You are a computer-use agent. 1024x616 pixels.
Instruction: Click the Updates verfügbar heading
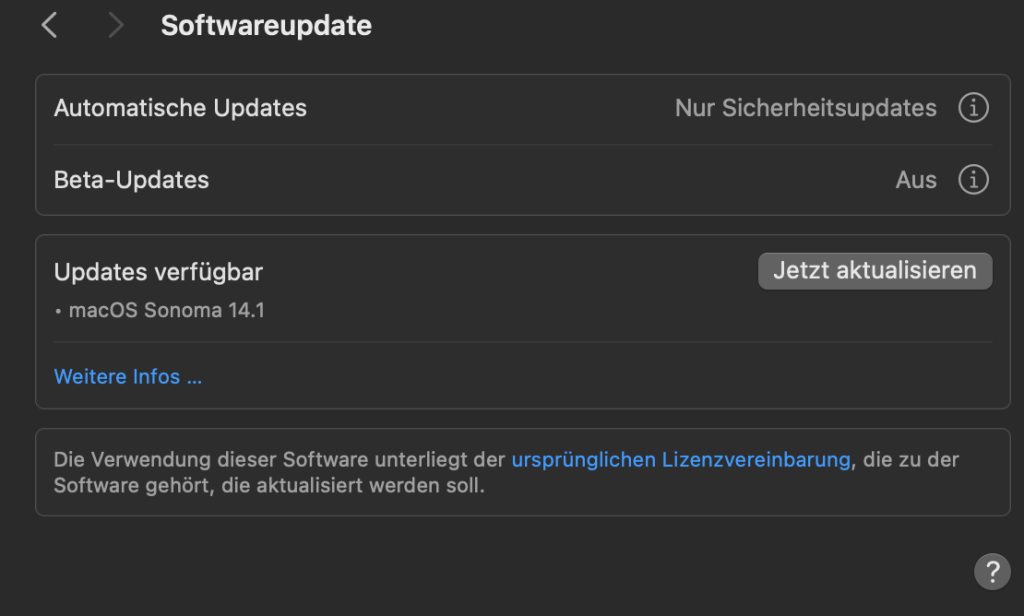point(158,272)
